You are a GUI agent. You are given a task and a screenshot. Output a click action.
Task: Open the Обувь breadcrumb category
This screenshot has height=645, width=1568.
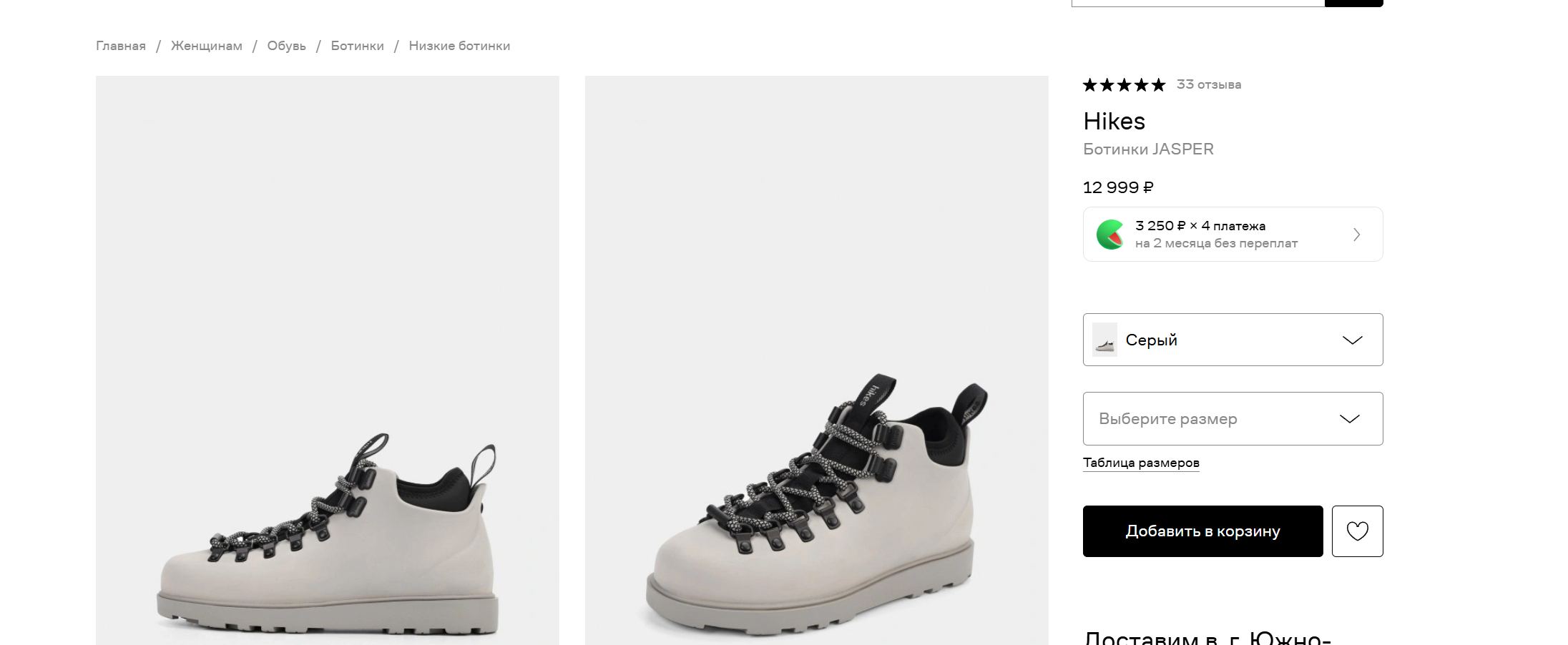coord(286,46)
